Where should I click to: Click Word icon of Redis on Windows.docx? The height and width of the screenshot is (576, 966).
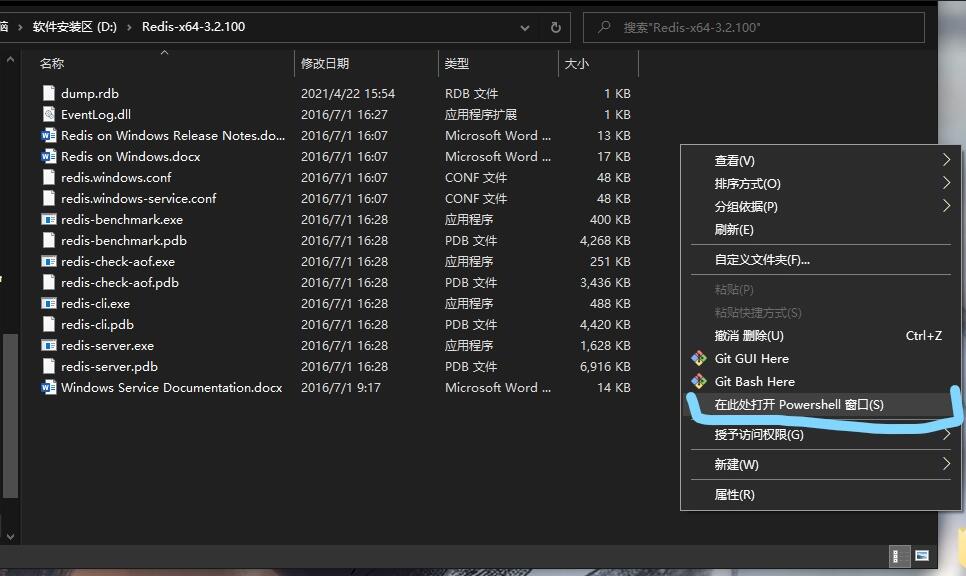coord(49,156)
